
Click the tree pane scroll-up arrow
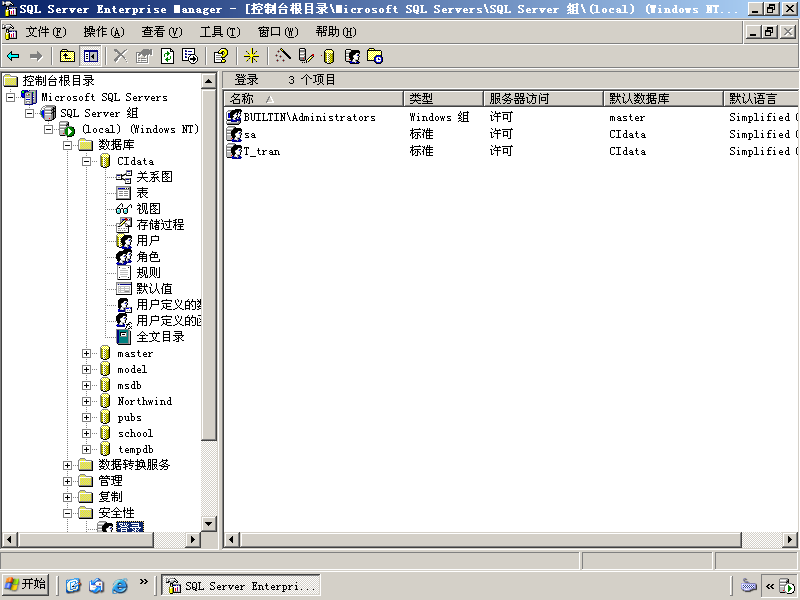[x=209, y=81]
